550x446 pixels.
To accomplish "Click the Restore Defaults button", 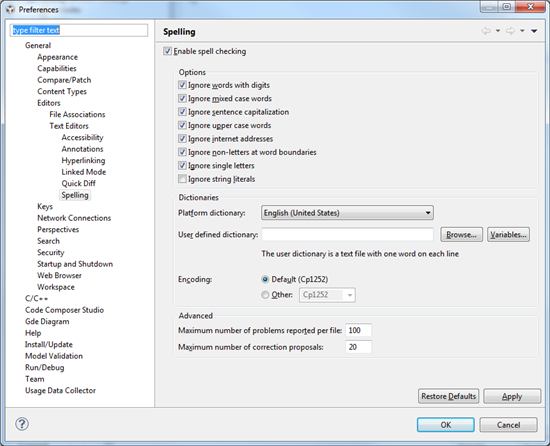I will coord(448,396).
